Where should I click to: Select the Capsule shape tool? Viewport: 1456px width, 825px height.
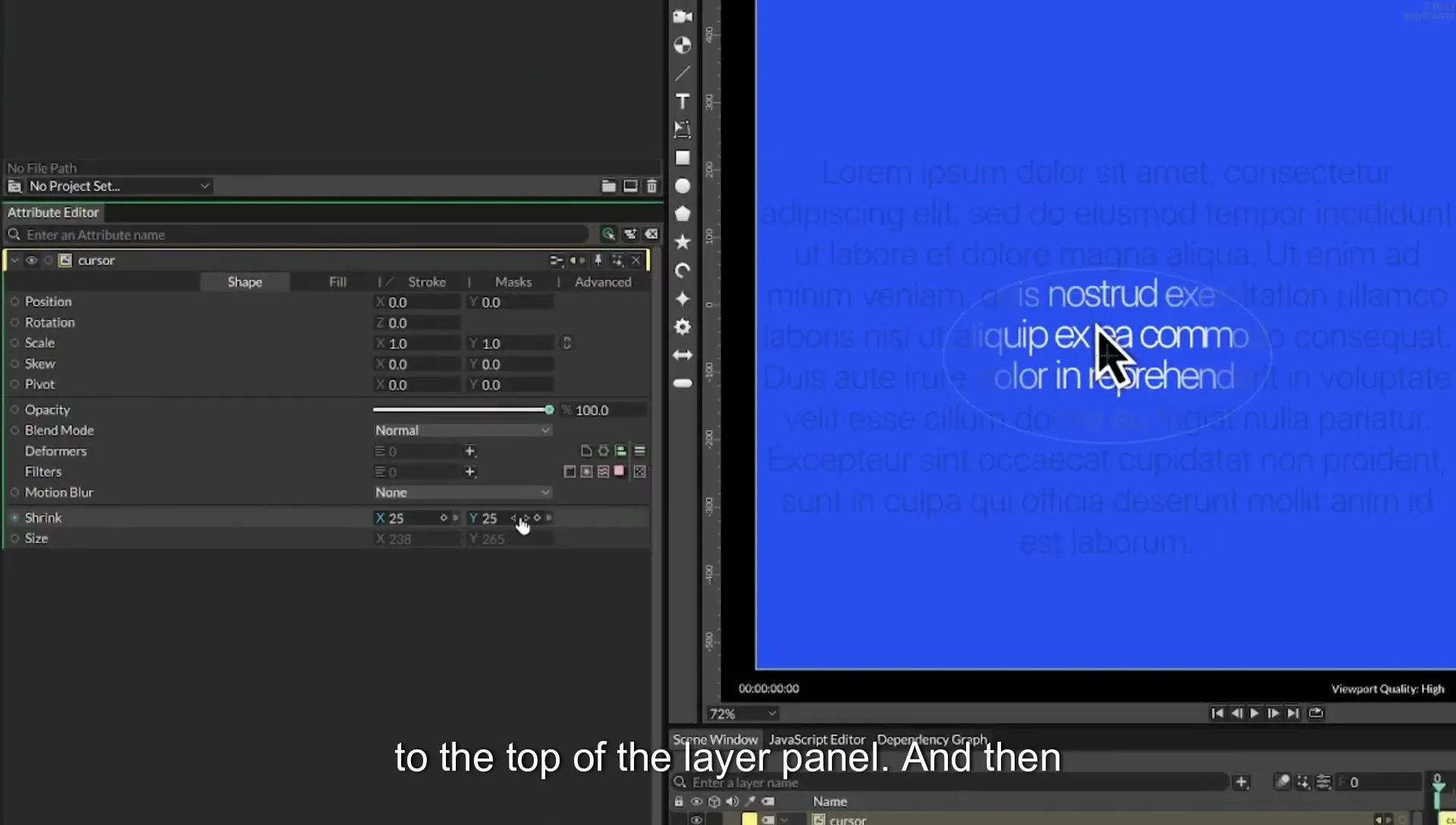[x=682, y=383]
